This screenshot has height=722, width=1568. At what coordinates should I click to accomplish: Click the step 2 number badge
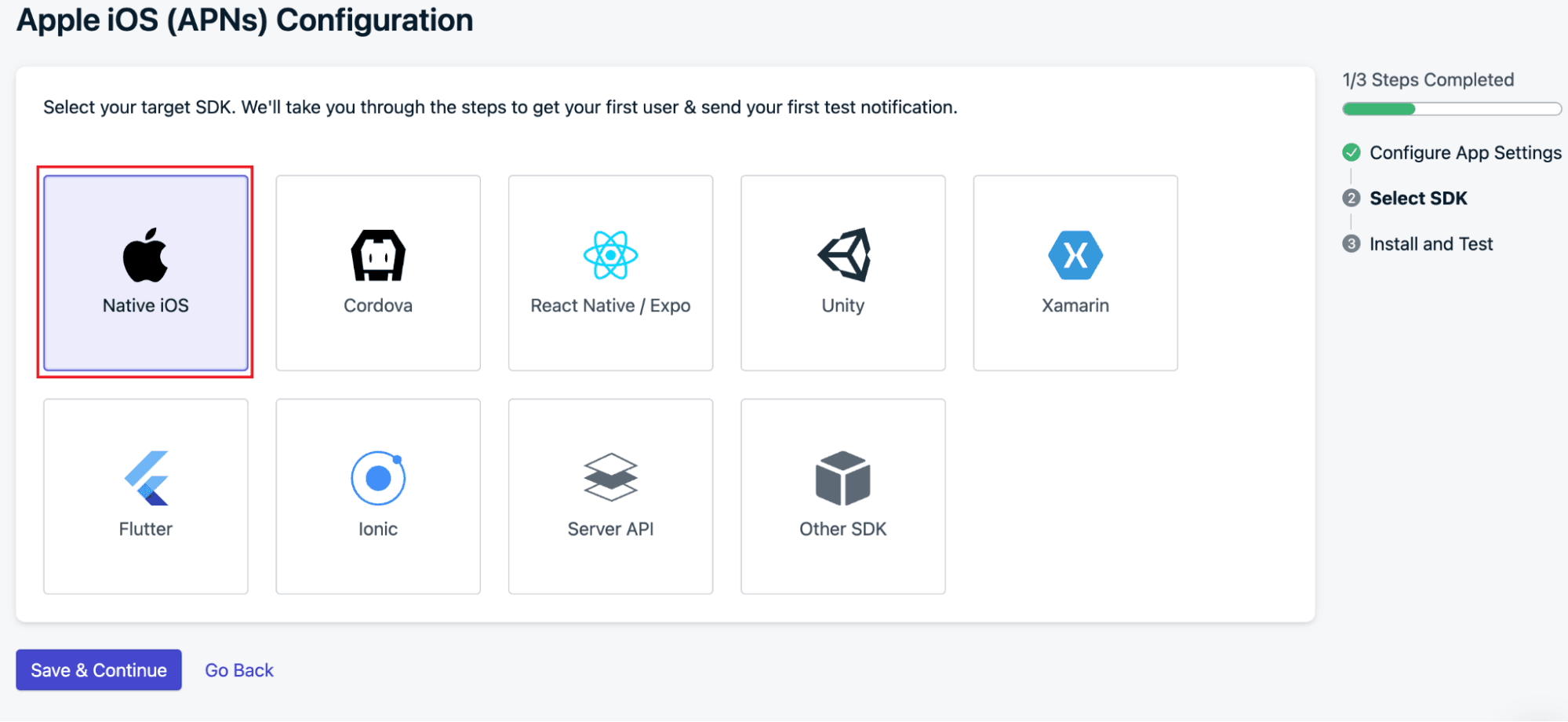point(1351,198)
